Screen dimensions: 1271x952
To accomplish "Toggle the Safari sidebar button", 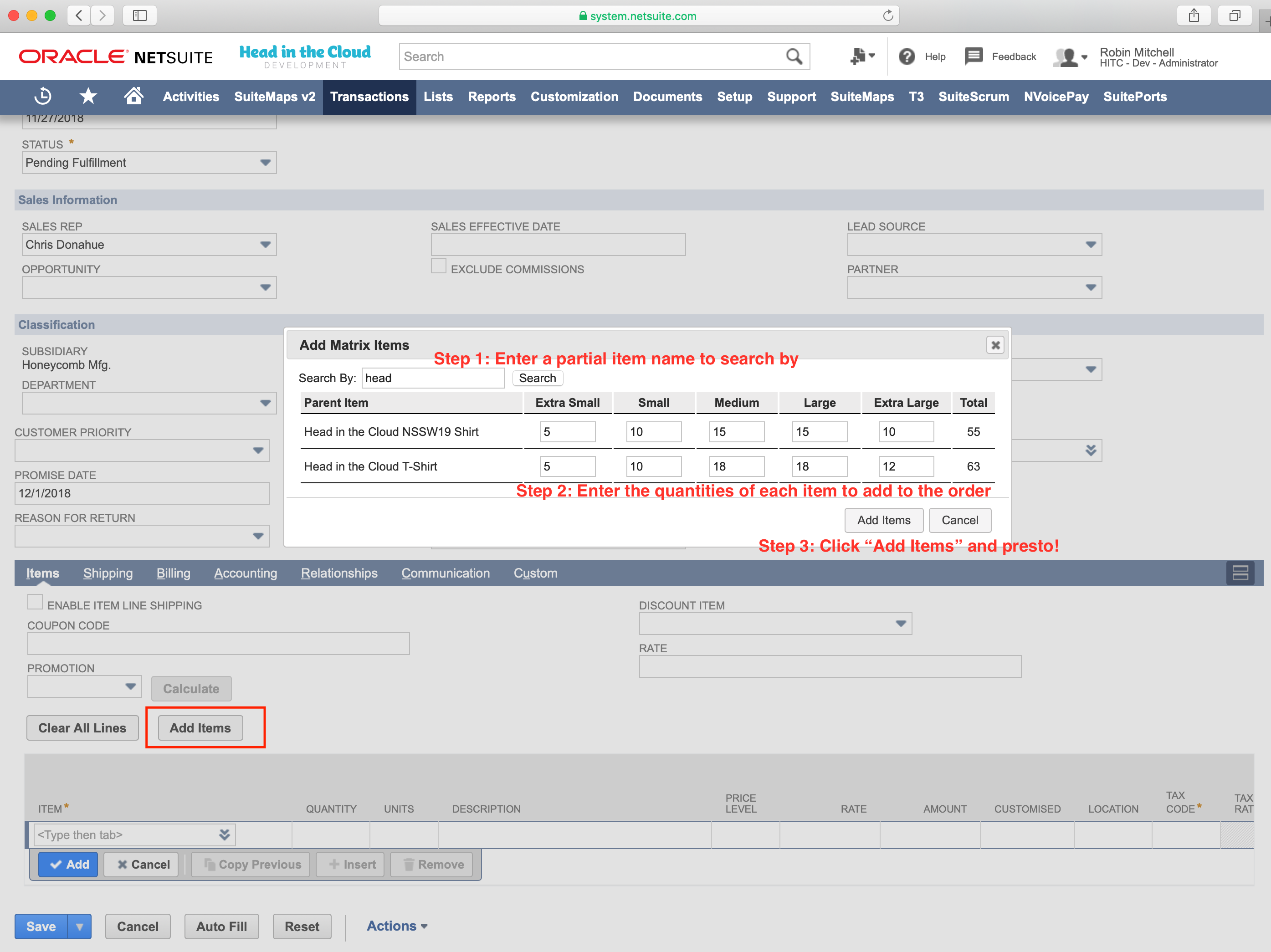I will [x=139, y=15].
